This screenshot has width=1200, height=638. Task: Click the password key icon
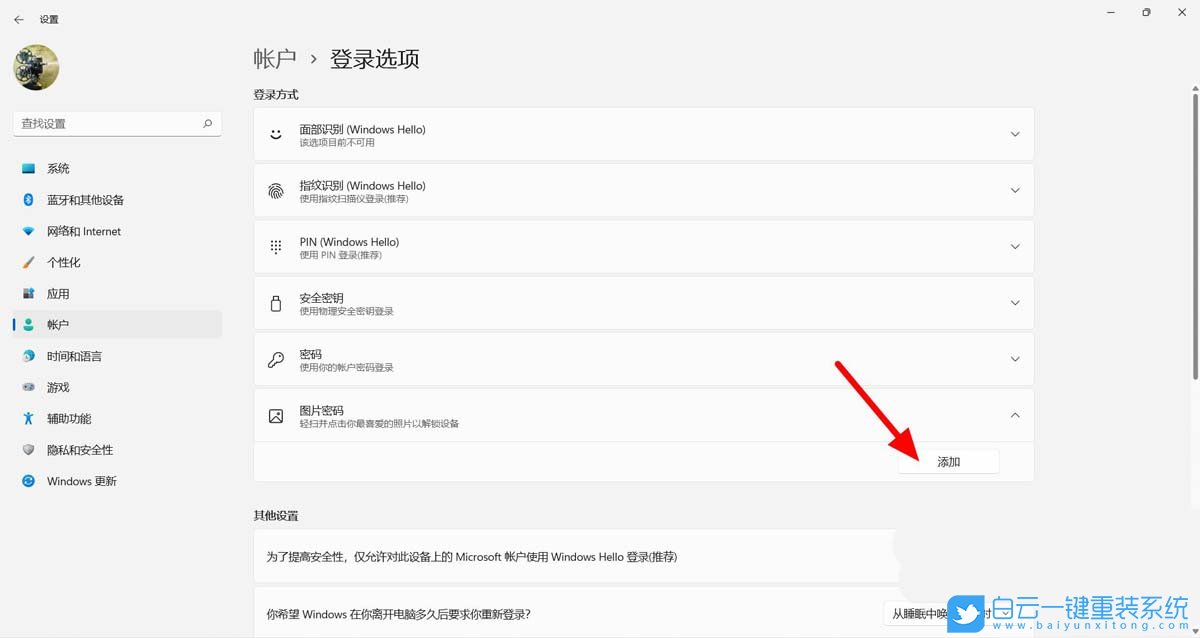[x=275, y=359]
